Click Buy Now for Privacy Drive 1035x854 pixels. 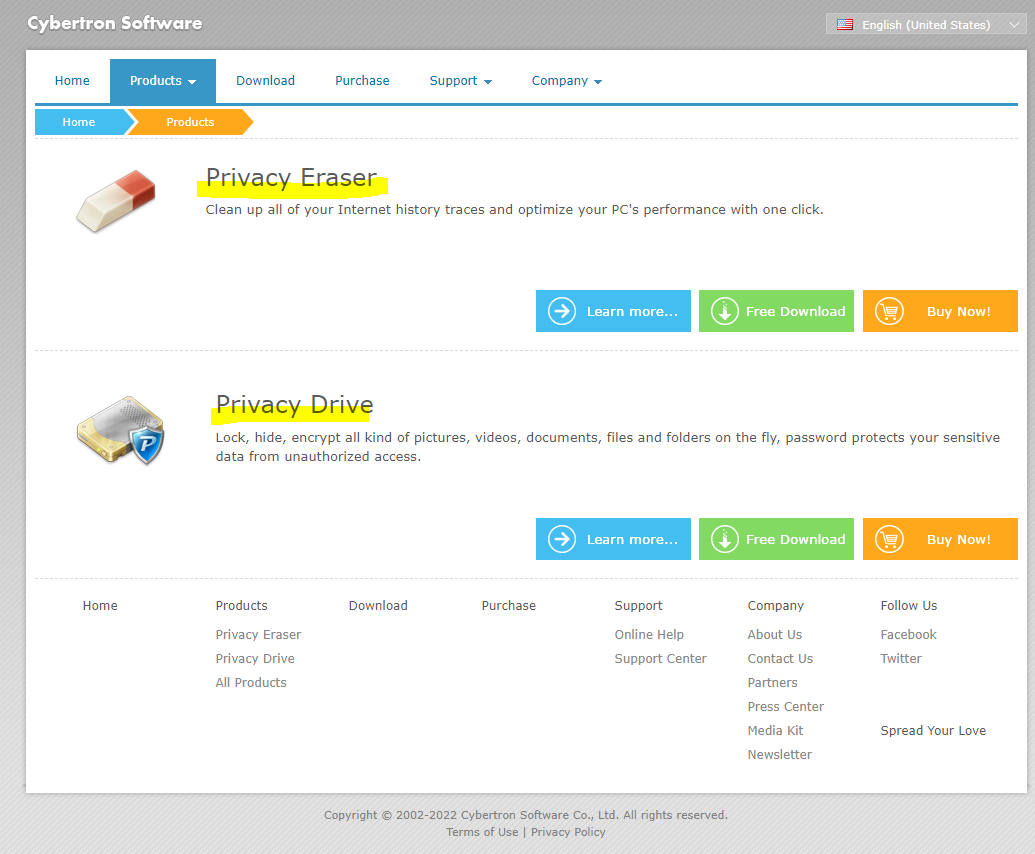pyautogui.click(x=940, y=539)
